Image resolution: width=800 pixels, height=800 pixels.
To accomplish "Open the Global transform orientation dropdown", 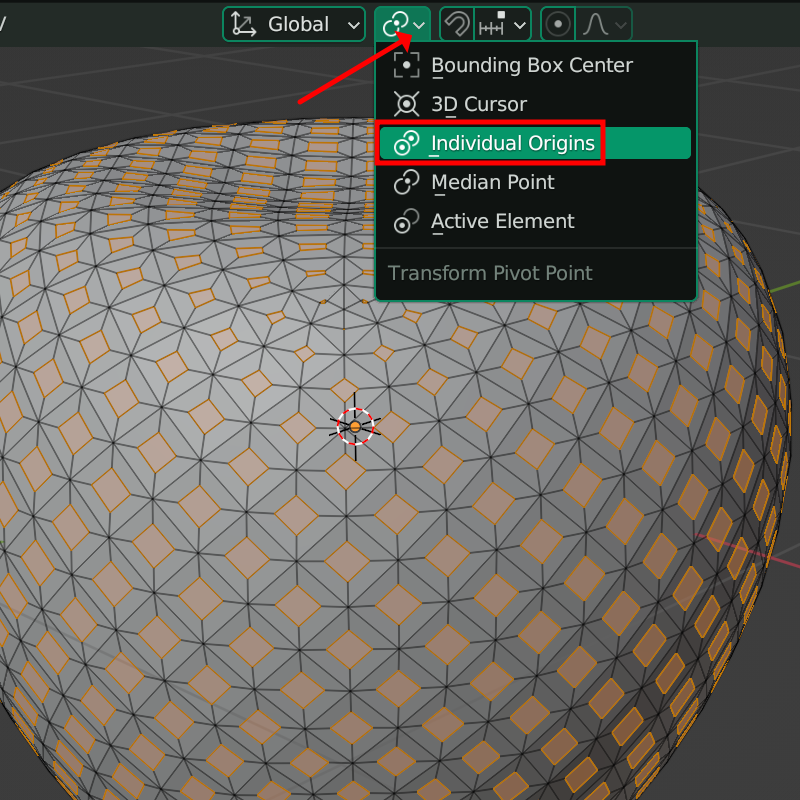I will pos(294,24).
